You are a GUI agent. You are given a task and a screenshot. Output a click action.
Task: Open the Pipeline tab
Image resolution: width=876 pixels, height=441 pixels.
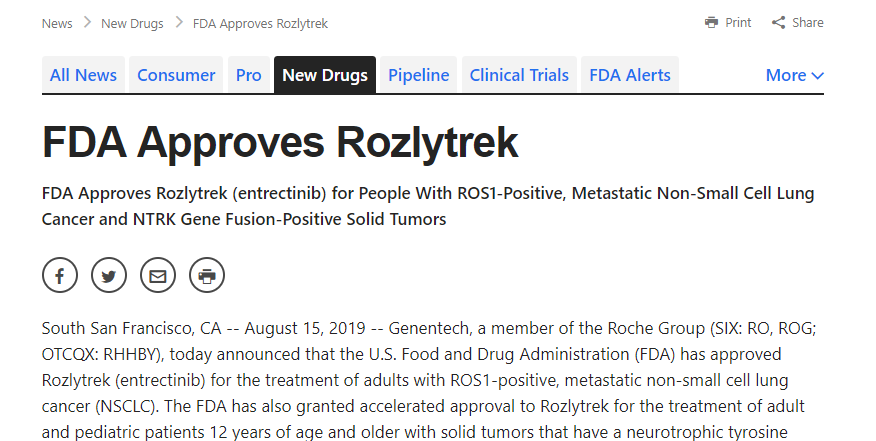click(418, 75)
